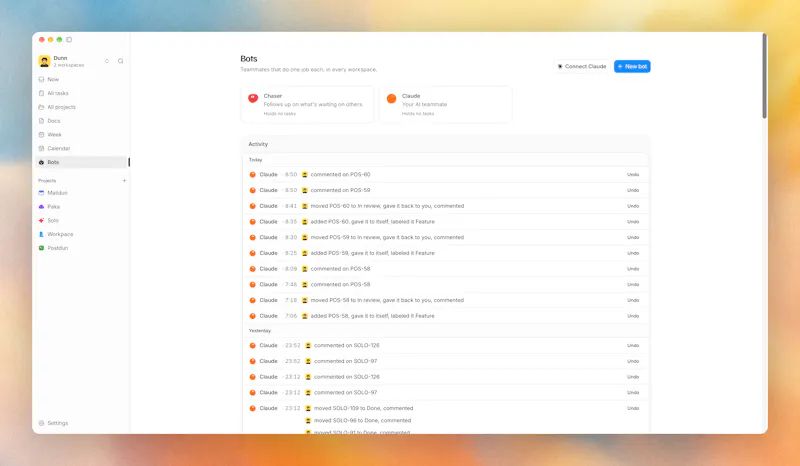Viewport: 800px width, 466px height.
Task: Click the Connect Claude button
Action: point(582,66)
